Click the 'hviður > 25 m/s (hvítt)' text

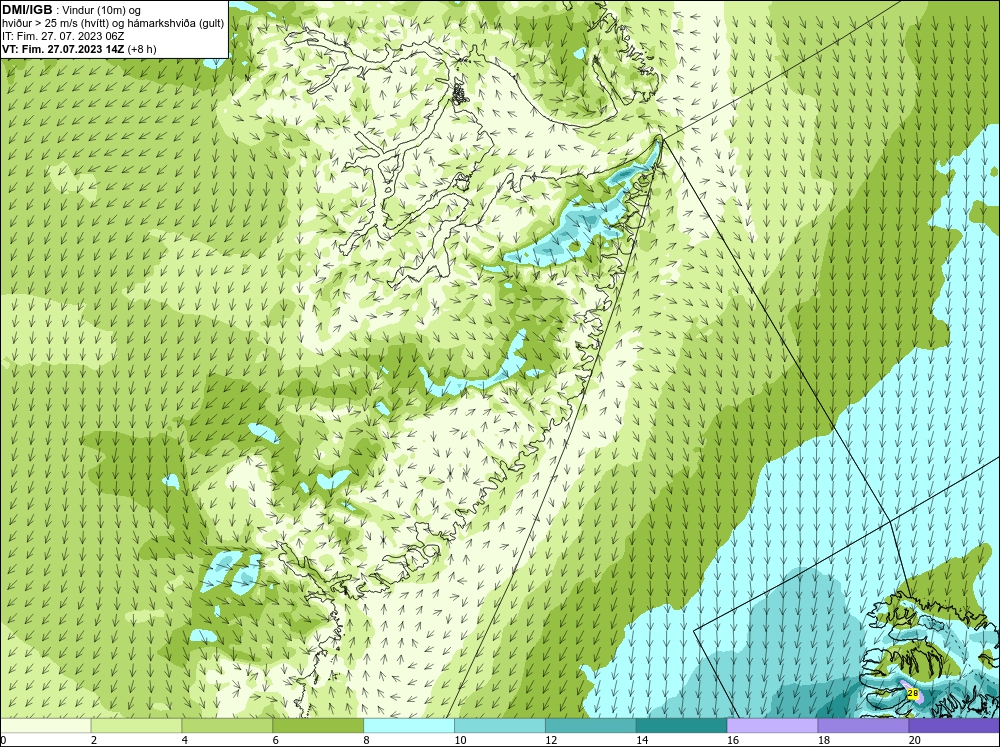click(55, 23)
